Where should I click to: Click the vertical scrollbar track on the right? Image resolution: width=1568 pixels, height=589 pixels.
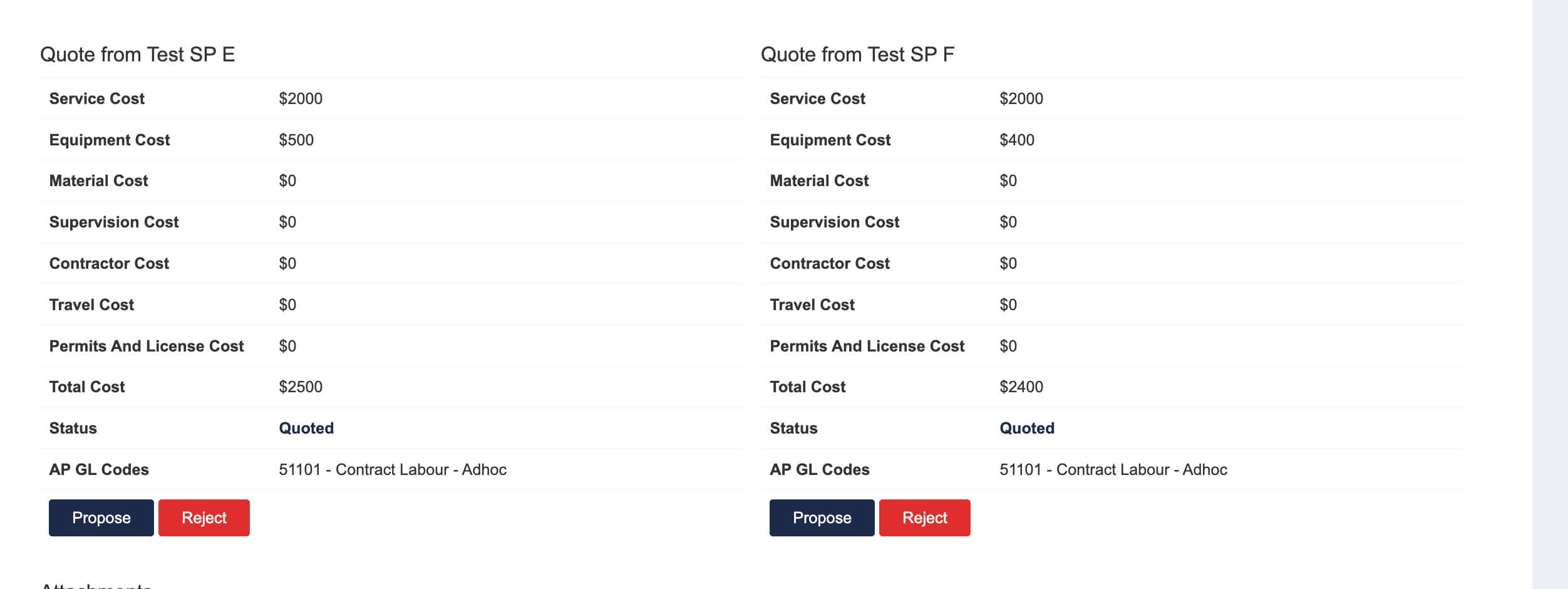point(1550,294)
